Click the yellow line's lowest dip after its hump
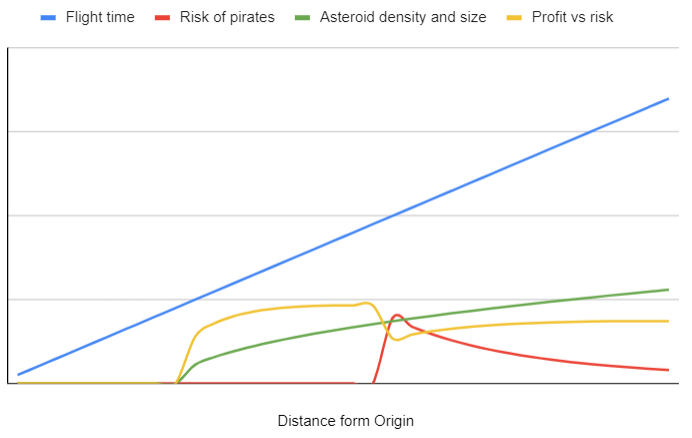This screenshot has height=438, width=692. (398, 340)
